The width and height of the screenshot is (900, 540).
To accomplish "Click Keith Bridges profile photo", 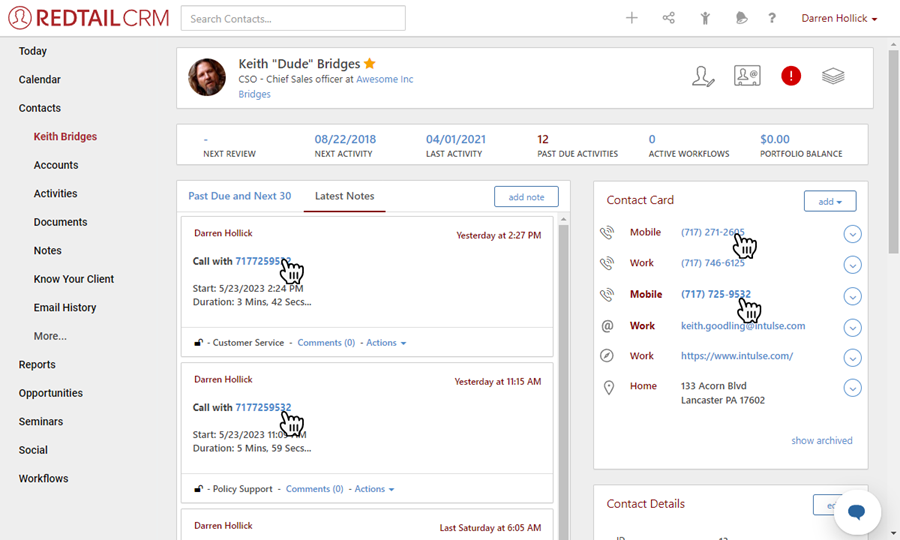I will coord(207,77).
